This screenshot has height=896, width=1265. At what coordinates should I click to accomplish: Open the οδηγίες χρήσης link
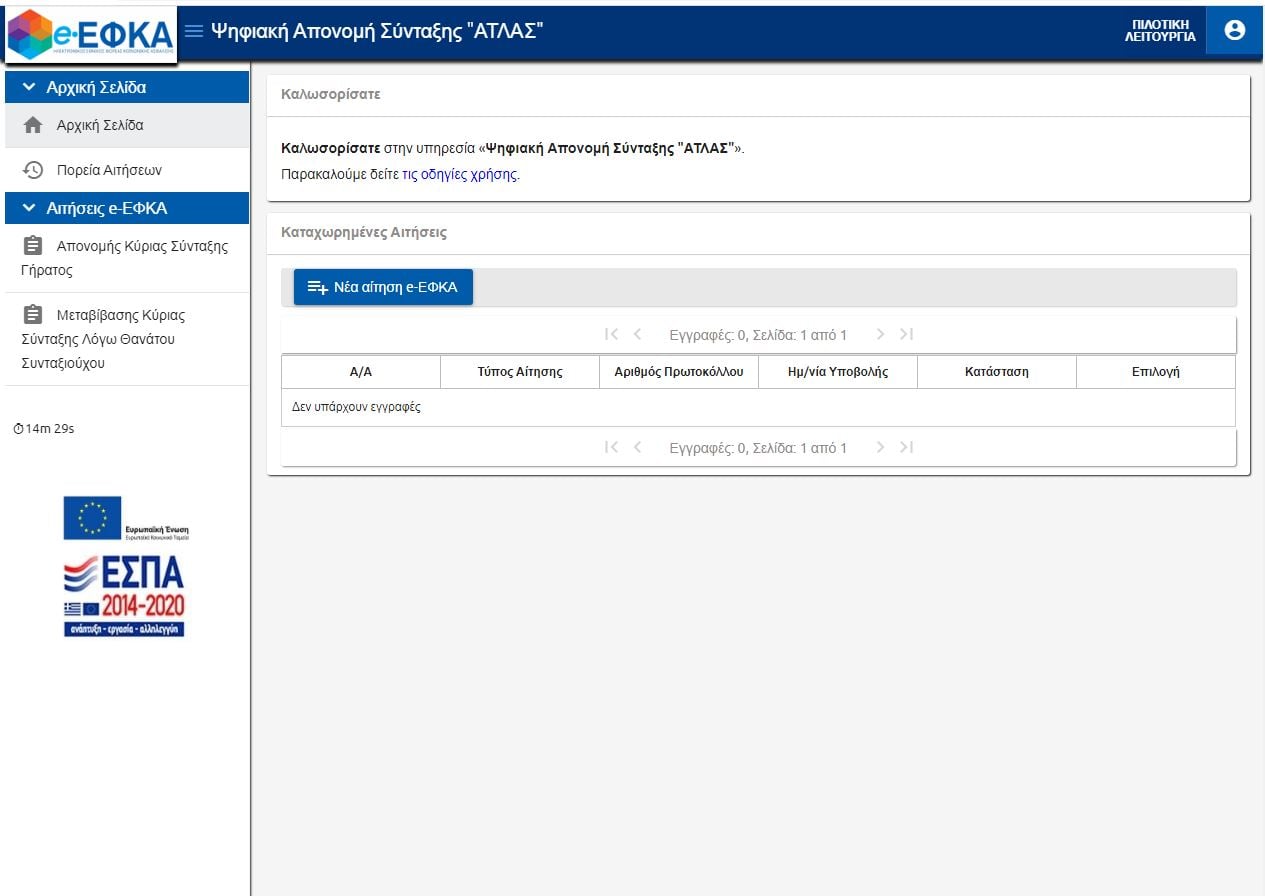460,174
